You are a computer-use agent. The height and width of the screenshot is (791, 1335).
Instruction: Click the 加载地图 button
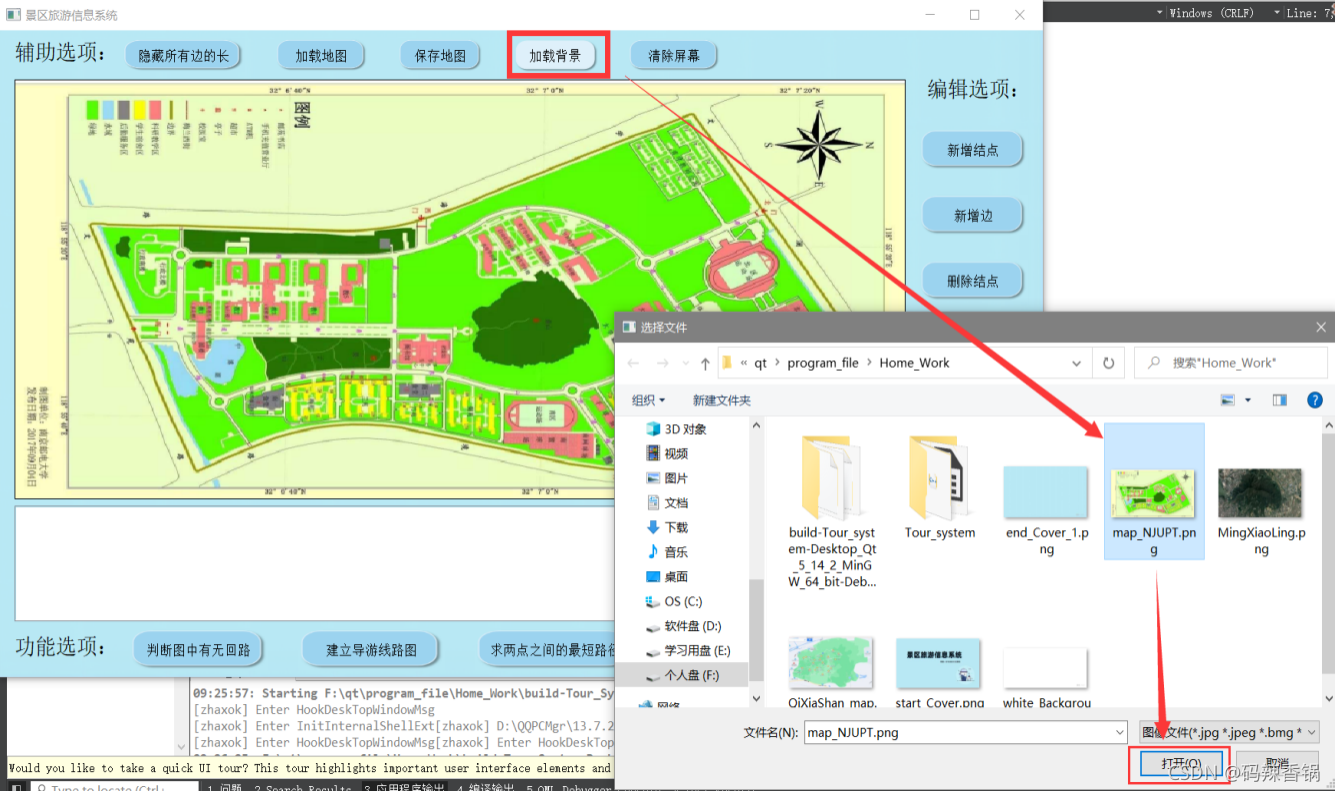[x=321, y=56]
